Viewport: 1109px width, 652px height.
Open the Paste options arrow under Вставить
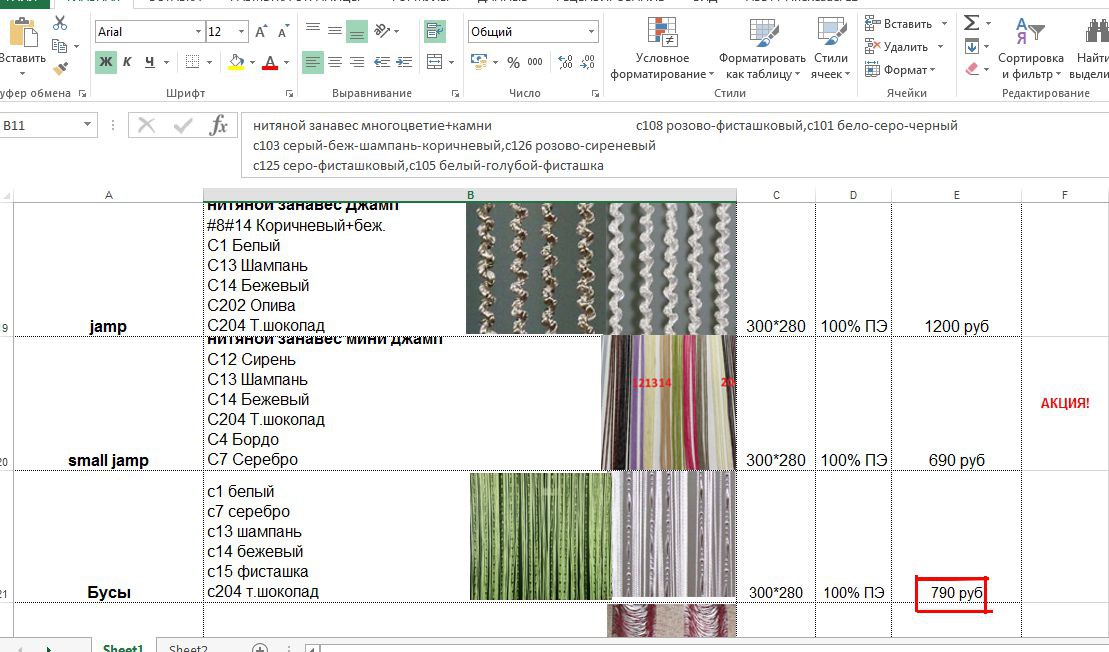point(23,74)
